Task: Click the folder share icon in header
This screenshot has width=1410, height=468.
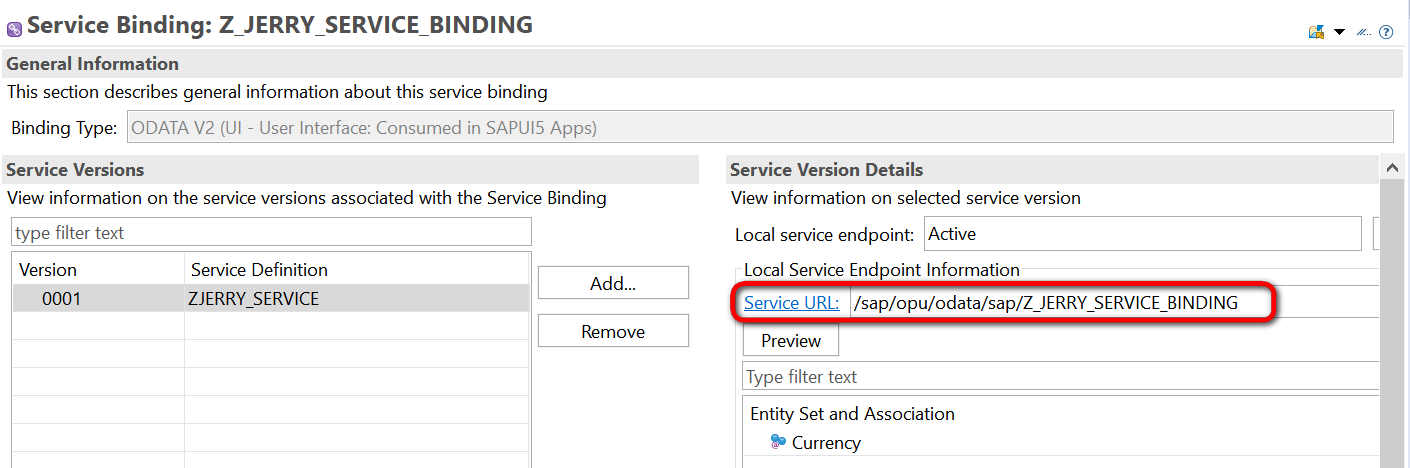Action: 1317,32
